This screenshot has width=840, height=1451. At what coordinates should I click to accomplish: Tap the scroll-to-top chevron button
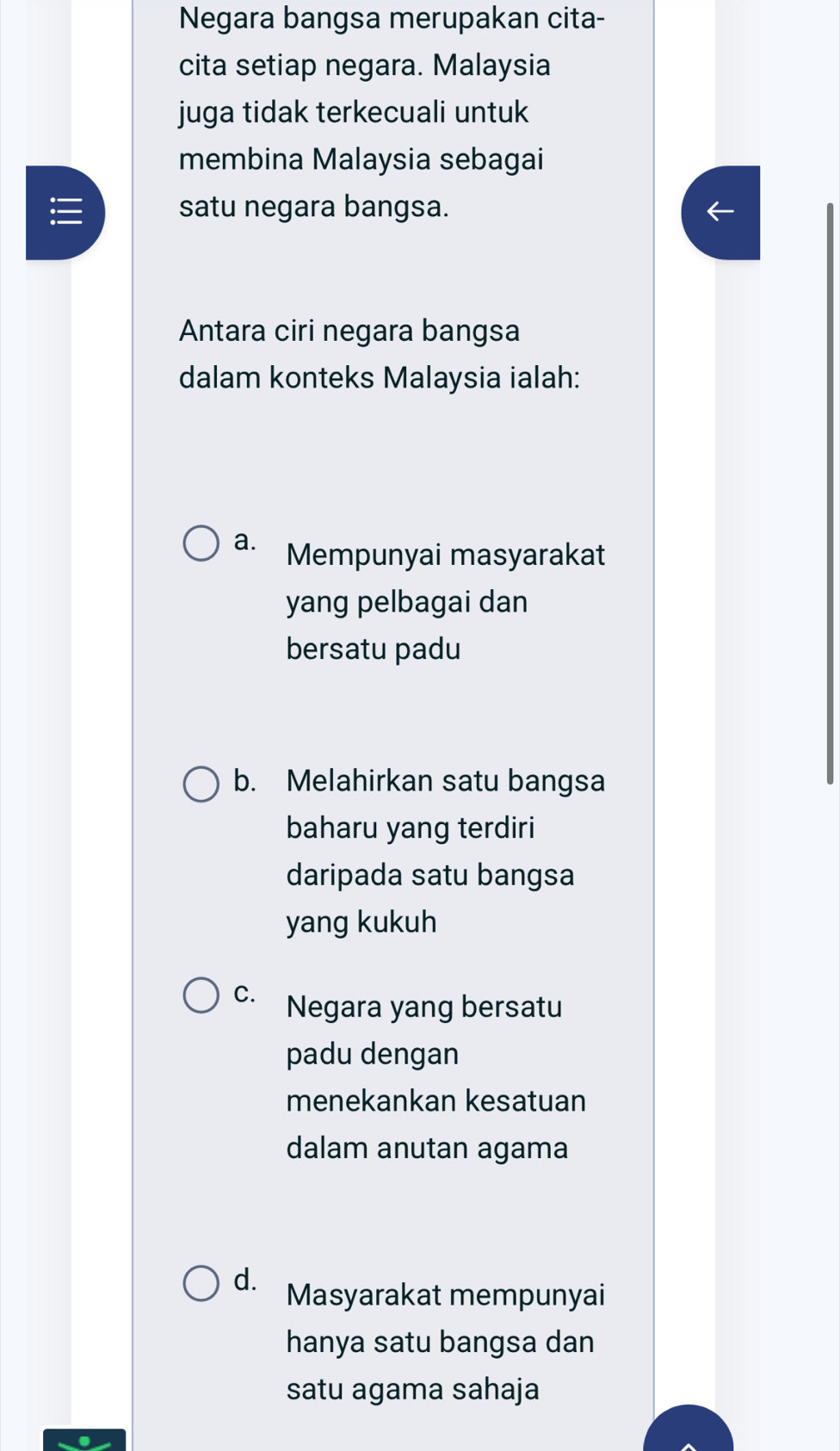point(689,1434)
